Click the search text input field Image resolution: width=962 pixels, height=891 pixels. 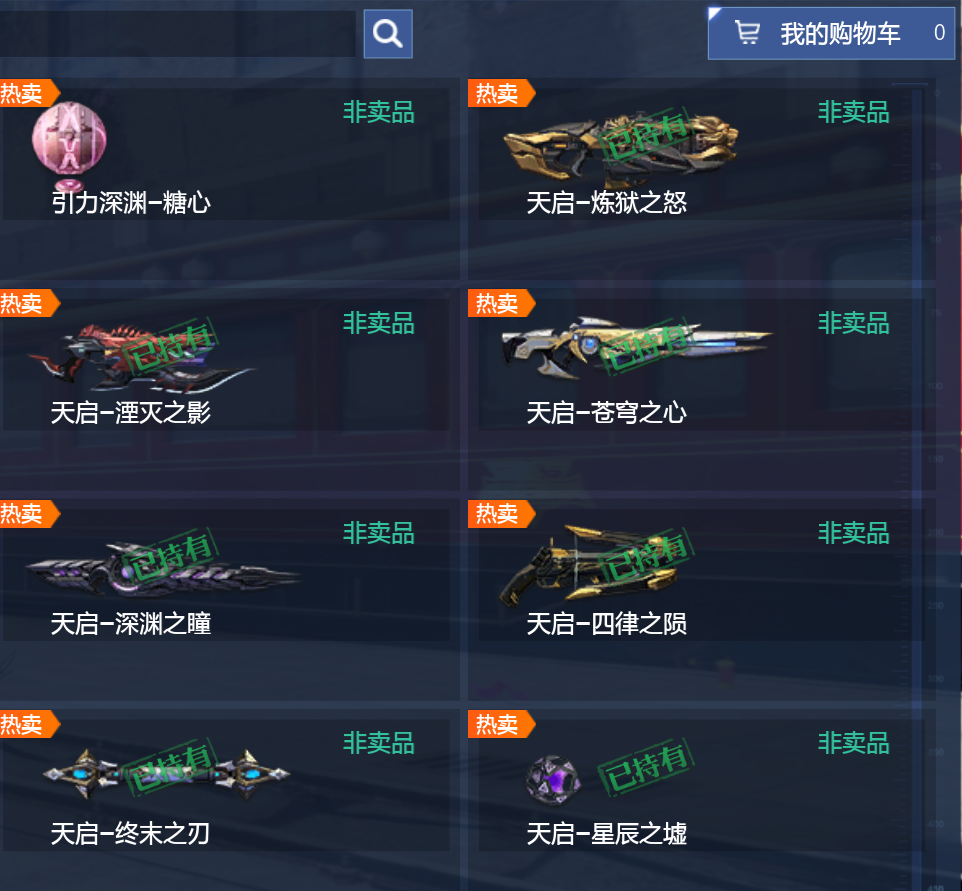(x=177, y=34)
